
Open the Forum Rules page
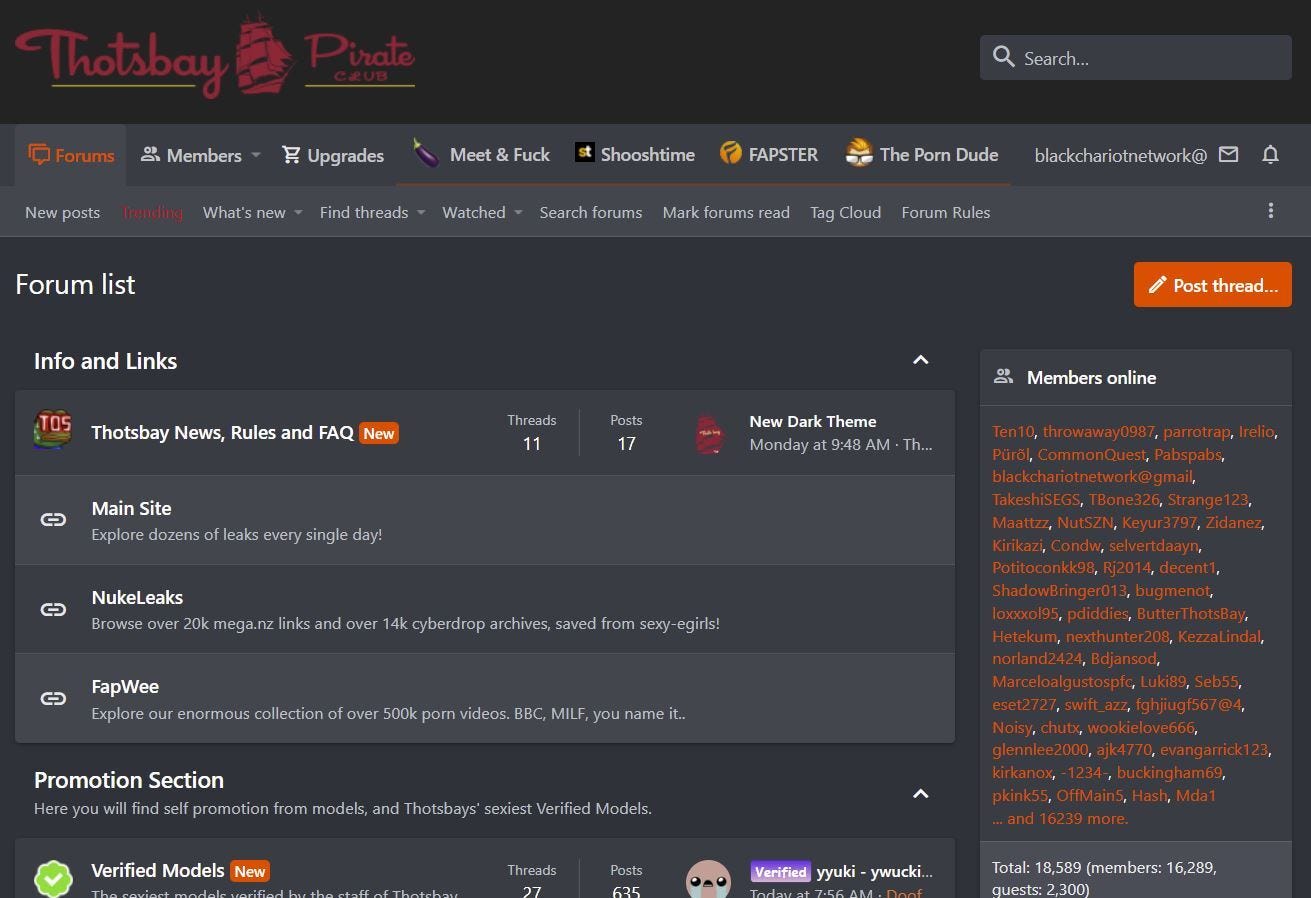(946, 212)
